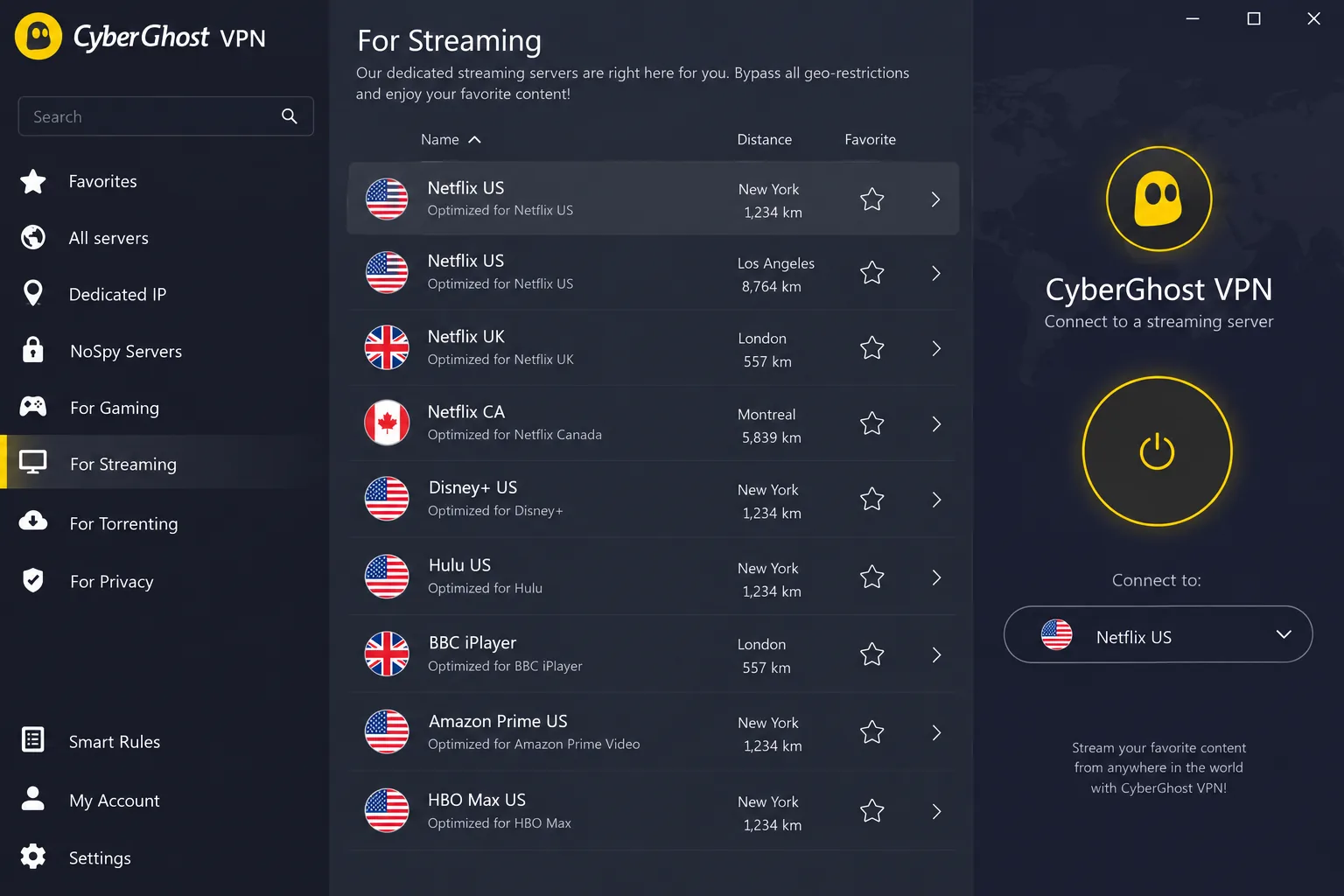Viewport: 1344px width, 896px height.
Task: Click the Netflix UK flag icon
Action: pyautogui.click(x=387, y=347)
